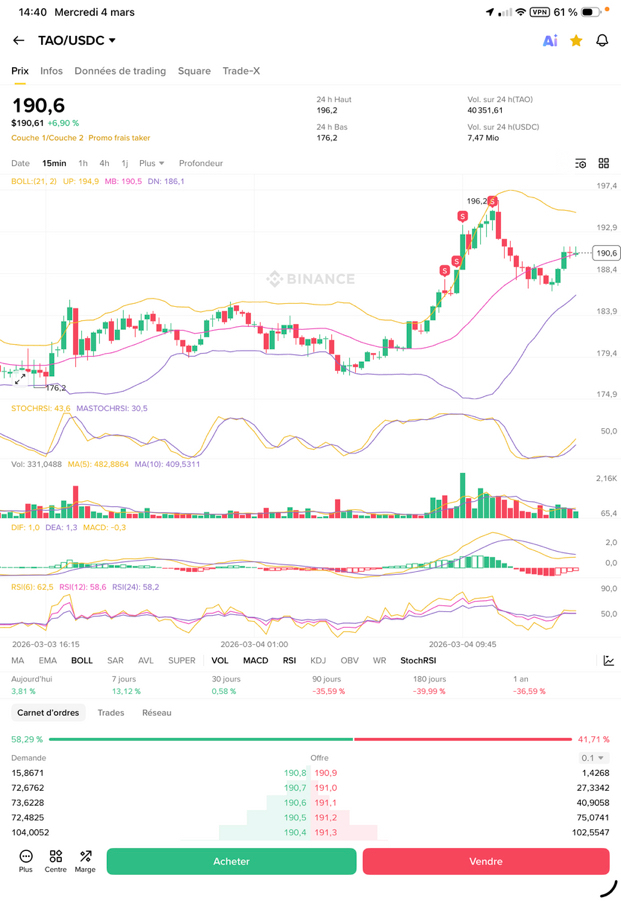
Task: Click the STOCHRSI: 43,6 legend
Action: pyautogui.click(x=41, y=409)
